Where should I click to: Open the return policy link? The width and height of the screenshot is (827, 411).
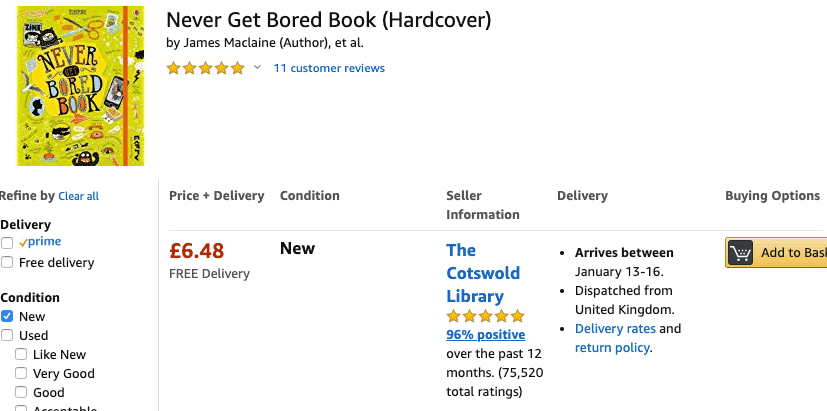pos(612,348)
